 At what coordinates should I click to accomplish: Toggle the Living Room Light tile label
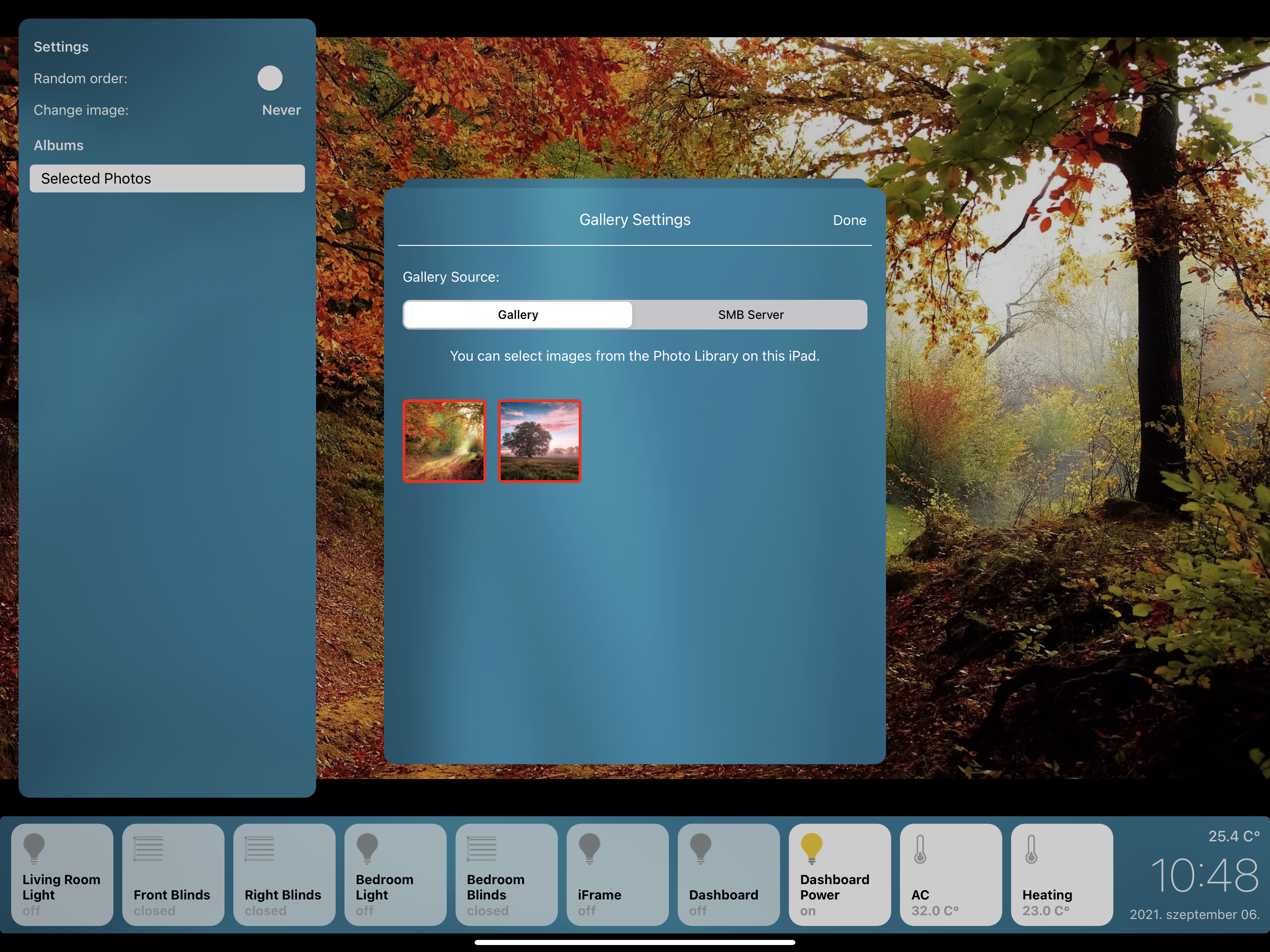tap(61, 887)
